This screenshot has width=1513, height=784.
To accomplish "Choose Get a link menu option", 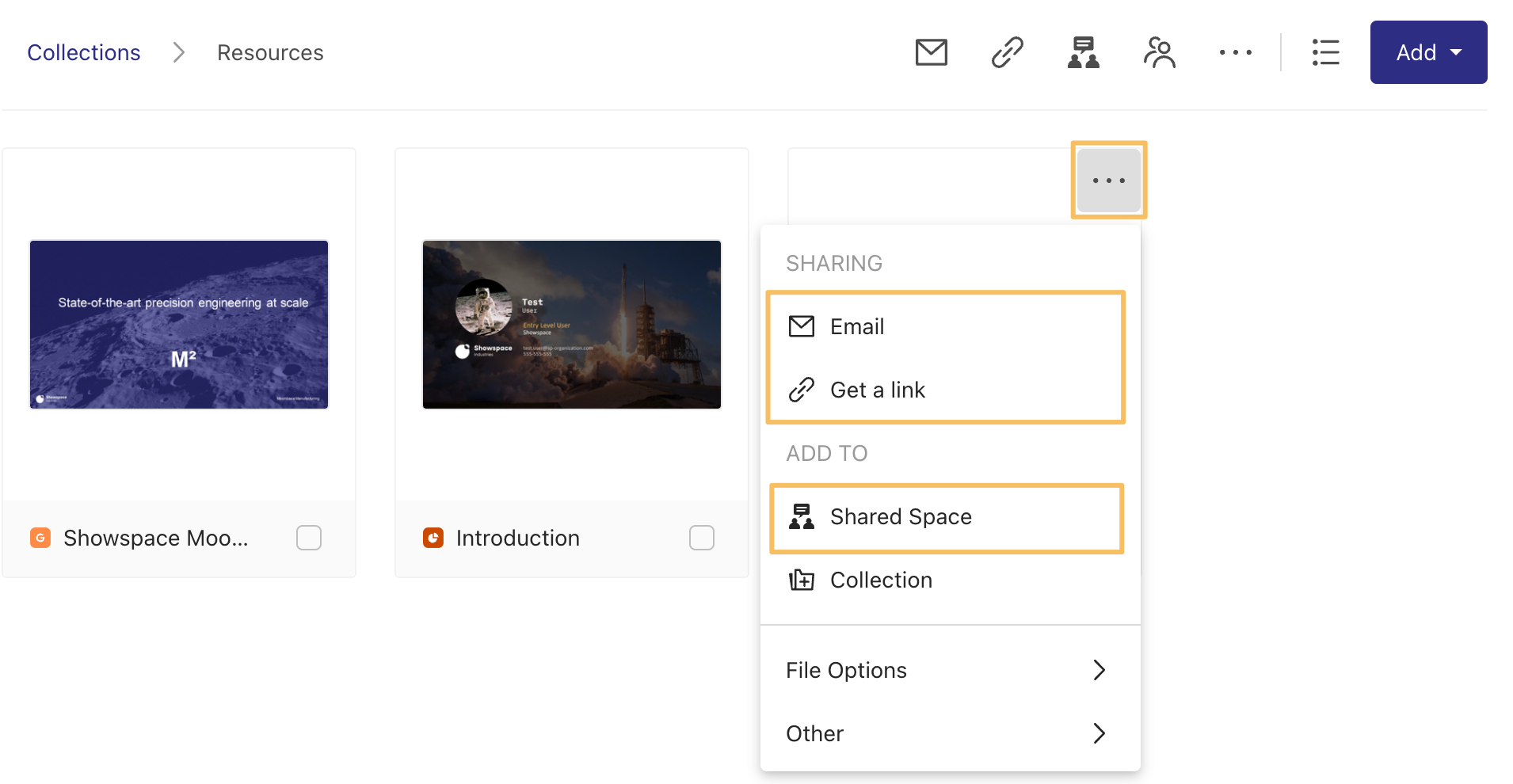I will pos(877,390).
